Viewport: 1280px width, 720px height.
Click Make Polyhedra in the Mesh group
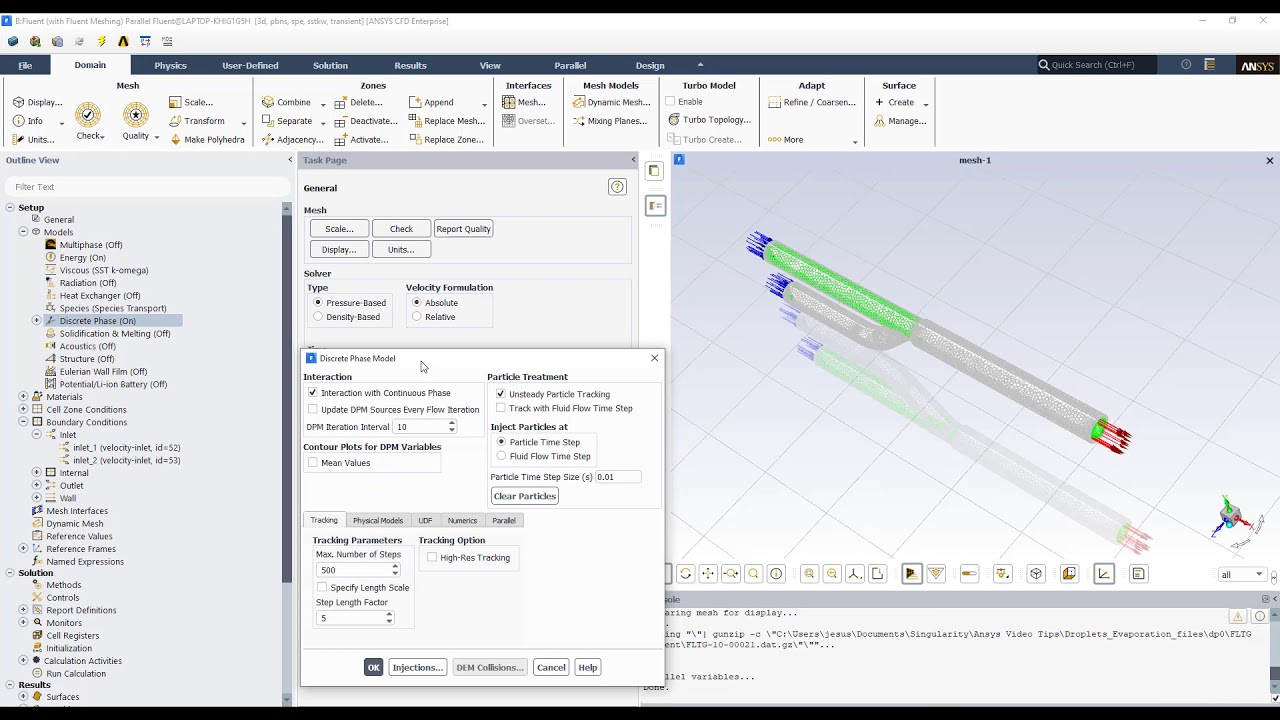click(x=207, y=140)
